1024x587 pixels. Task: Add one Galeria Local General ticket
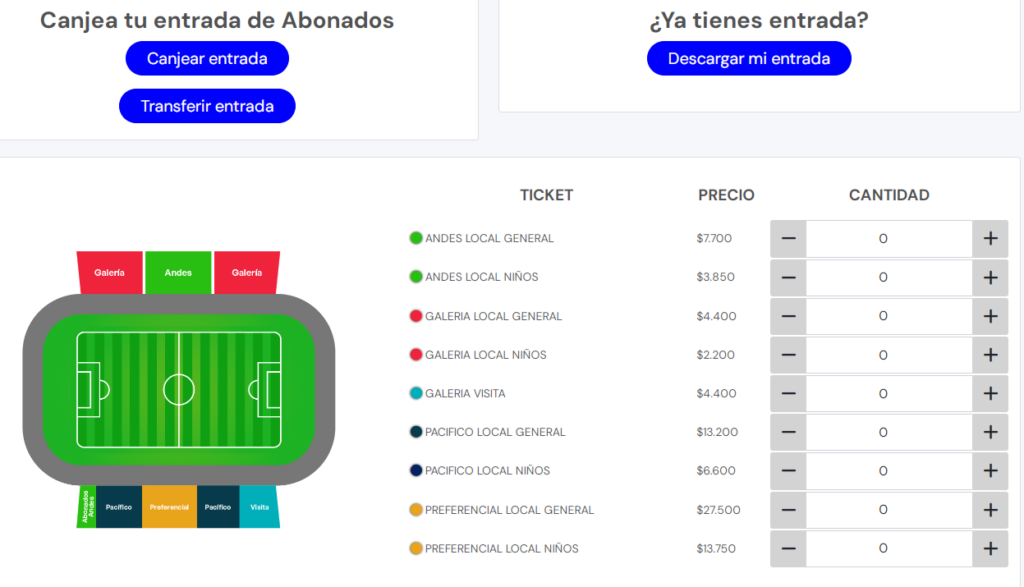[x=990, y=316]
